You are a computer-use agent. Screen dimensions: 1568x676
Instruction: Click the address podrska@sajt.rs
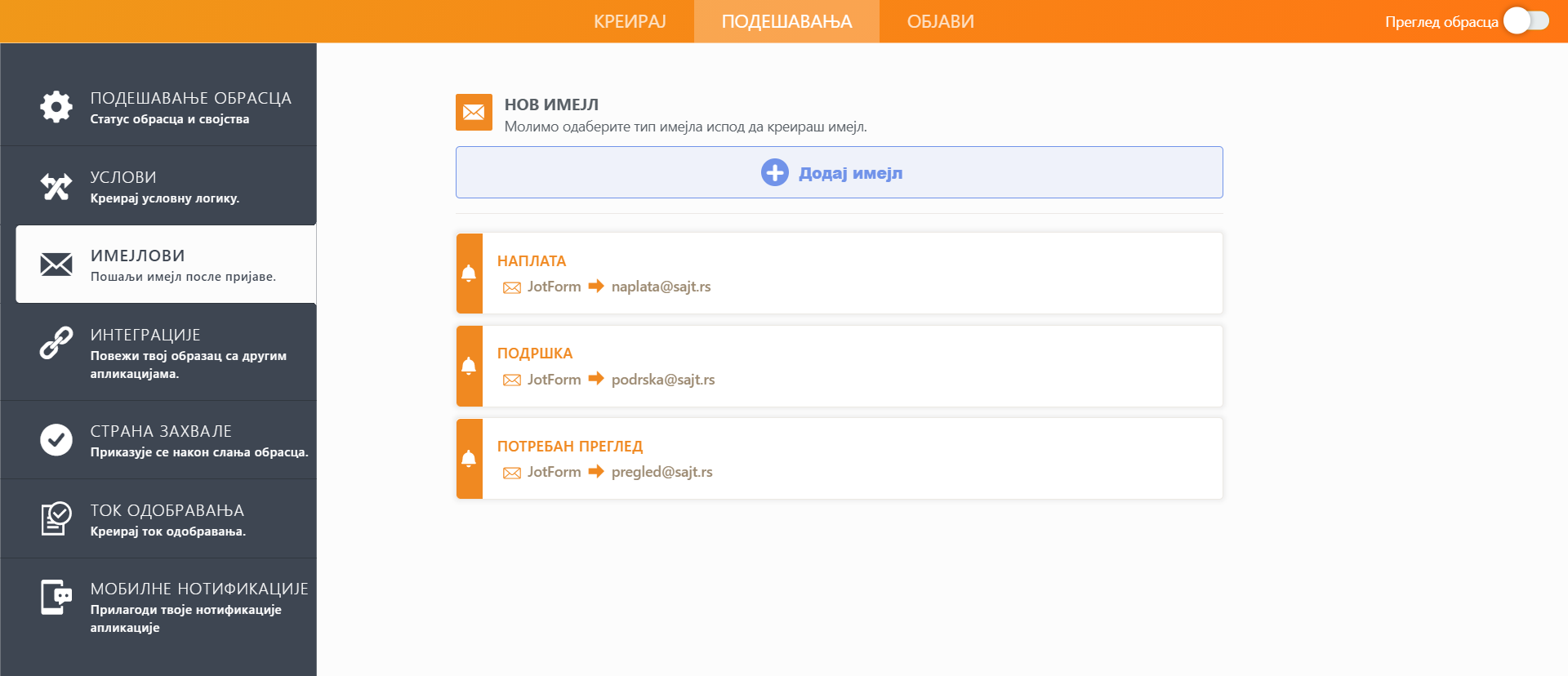663,380
